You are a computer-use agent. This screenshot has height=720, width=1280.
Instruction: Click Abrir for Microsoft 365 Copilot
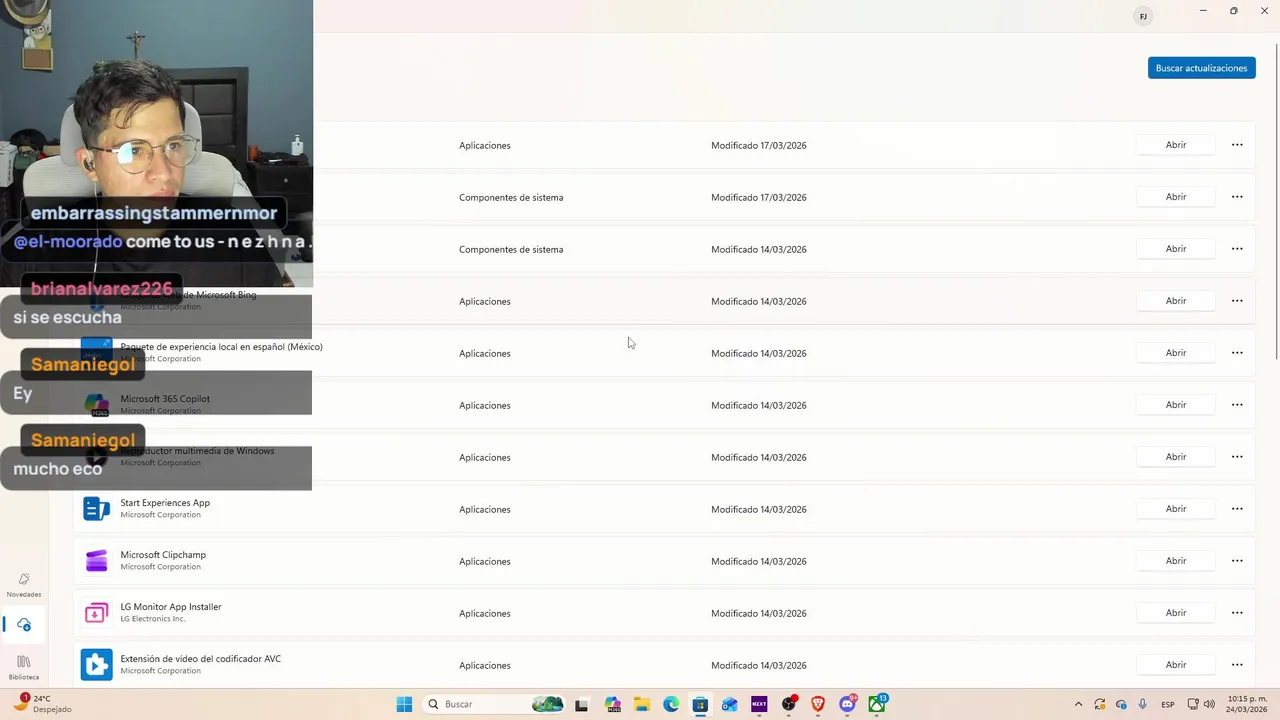click(x=1175, y=405)
